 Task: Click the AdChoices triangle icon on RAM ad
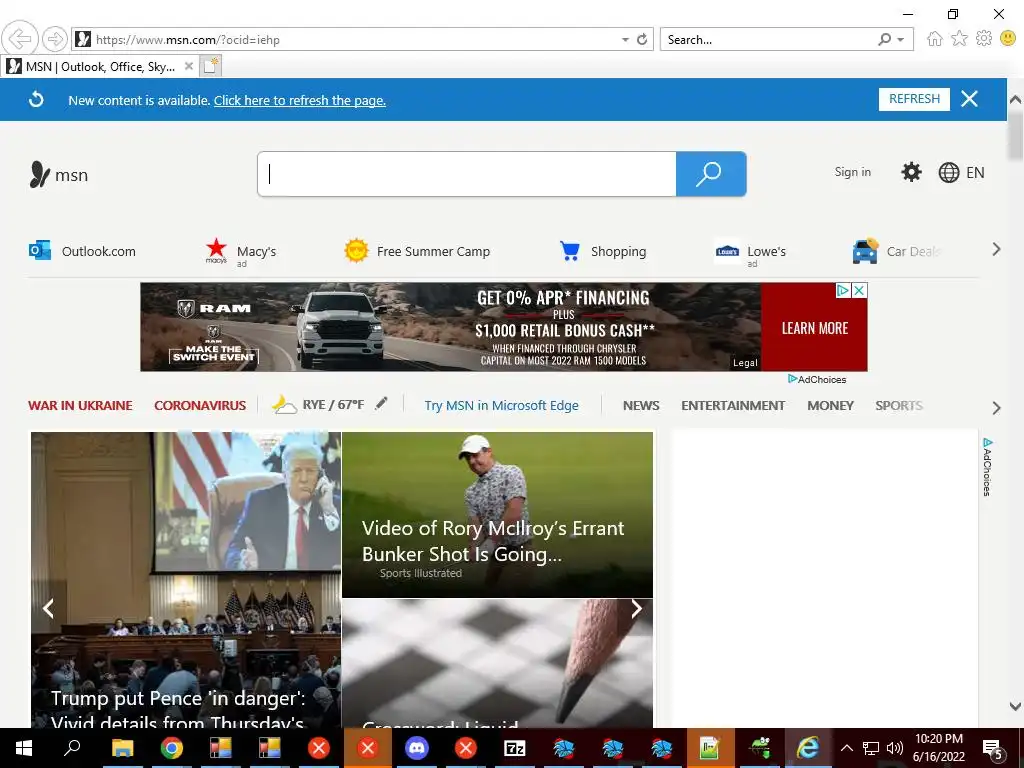(x=843, y=291)
